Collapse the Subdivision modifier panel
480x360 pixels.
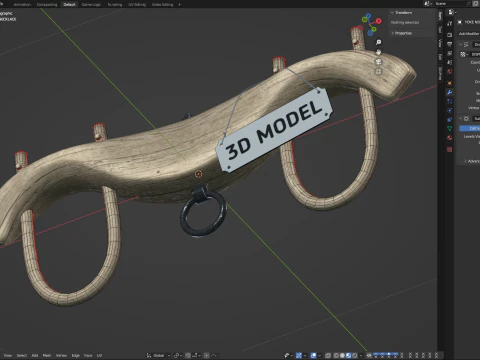[460, 119]
